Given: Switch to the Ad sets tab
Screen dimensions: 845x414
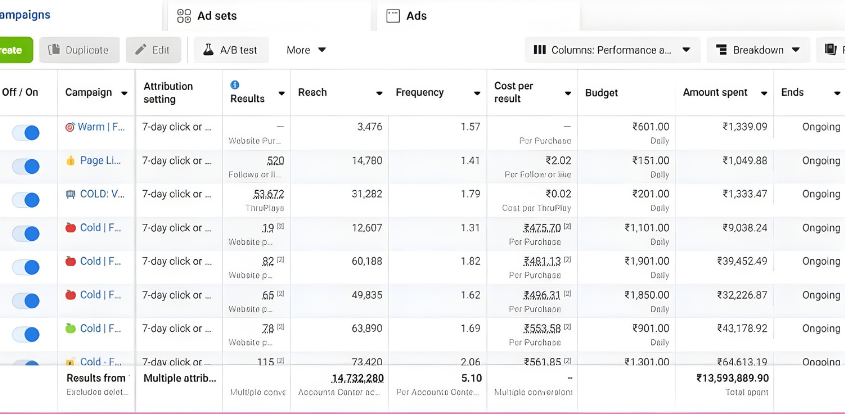Looking at the screenshot, I should coord(218,16).
